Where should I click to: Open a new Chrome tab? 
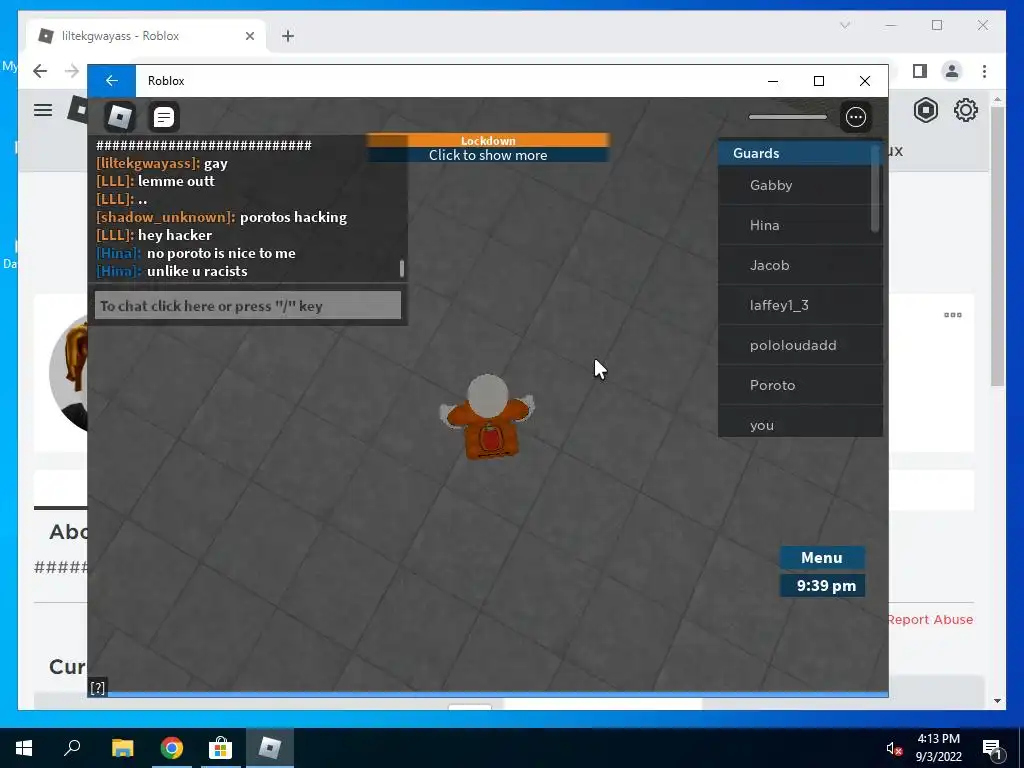(288, 36)
